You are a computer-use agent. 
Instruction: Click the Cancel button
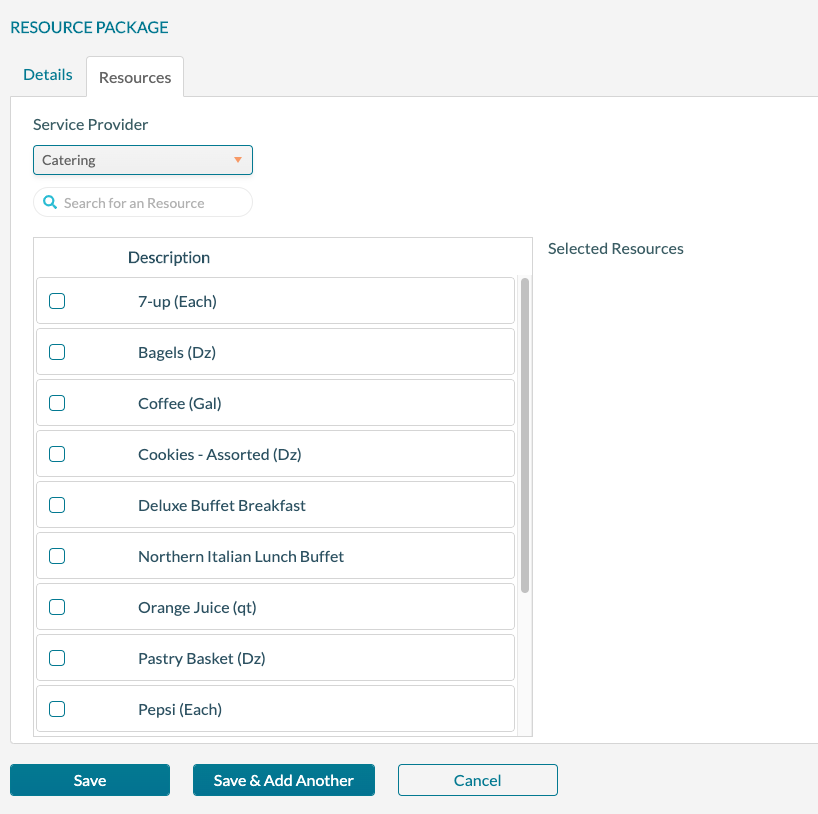[x=477, y=780]
